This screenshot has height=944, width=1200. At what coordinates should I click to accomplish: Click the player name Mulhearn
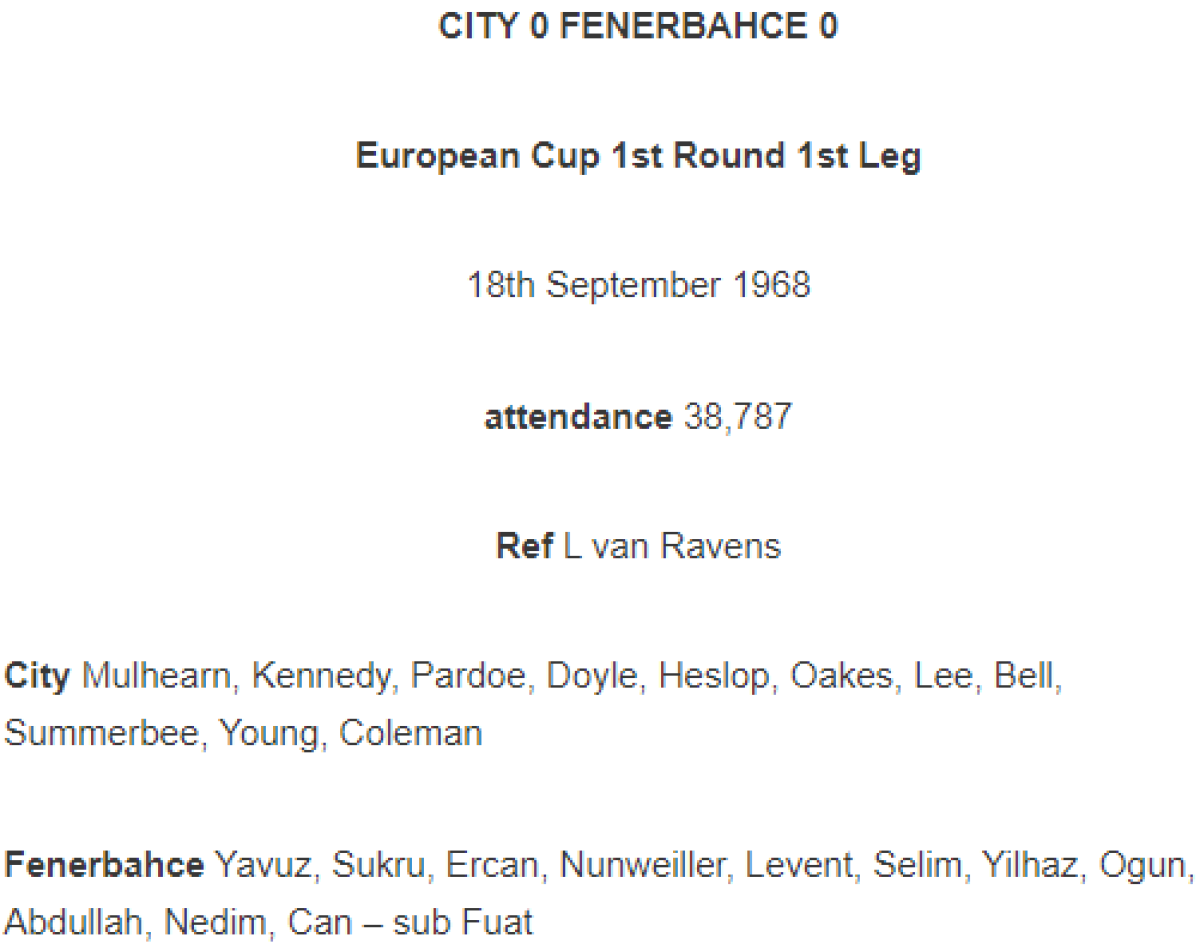tap(157, 676)
